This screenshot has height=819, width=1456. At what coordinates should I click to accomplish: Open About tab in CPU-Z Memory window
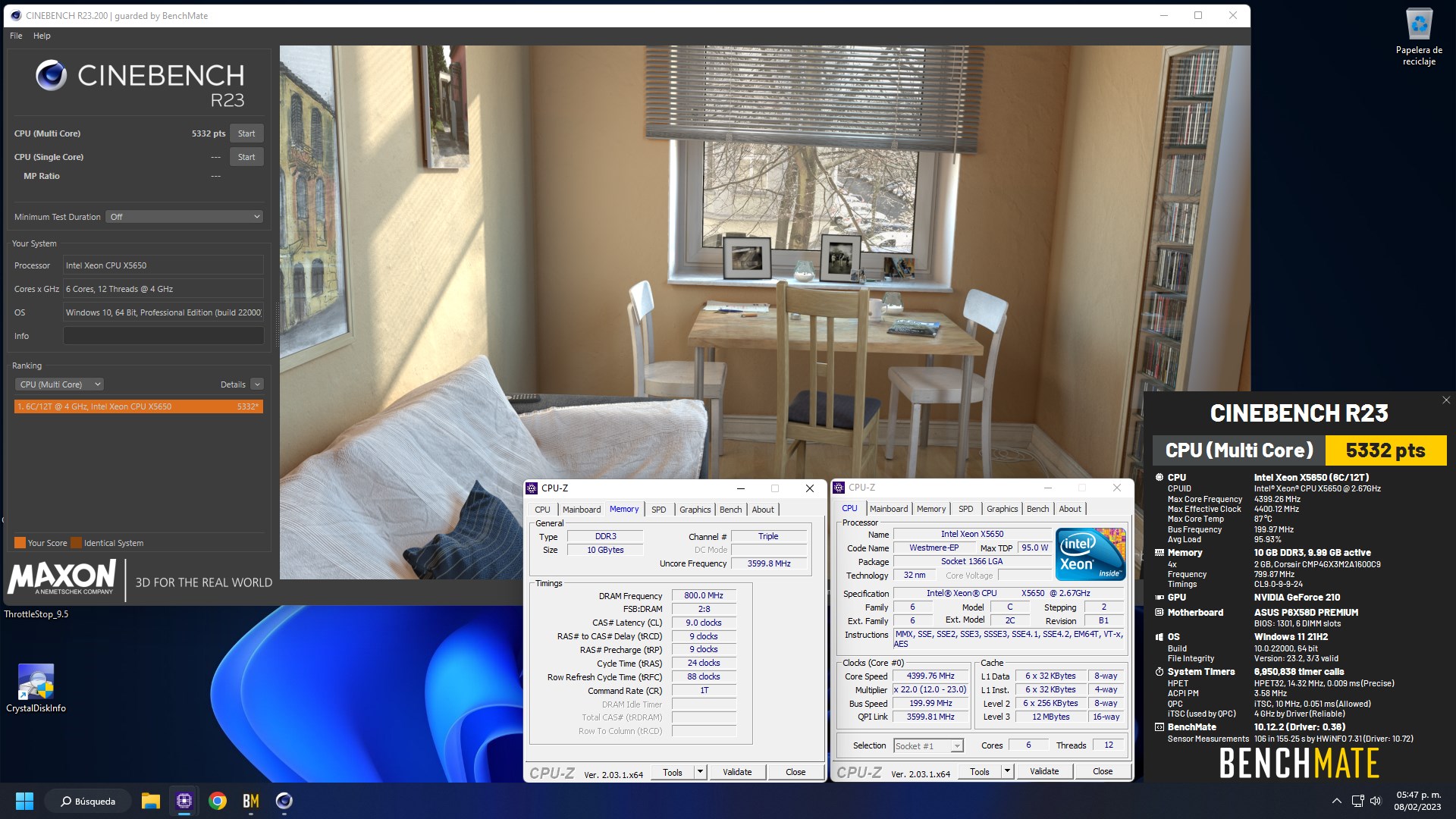763,510
